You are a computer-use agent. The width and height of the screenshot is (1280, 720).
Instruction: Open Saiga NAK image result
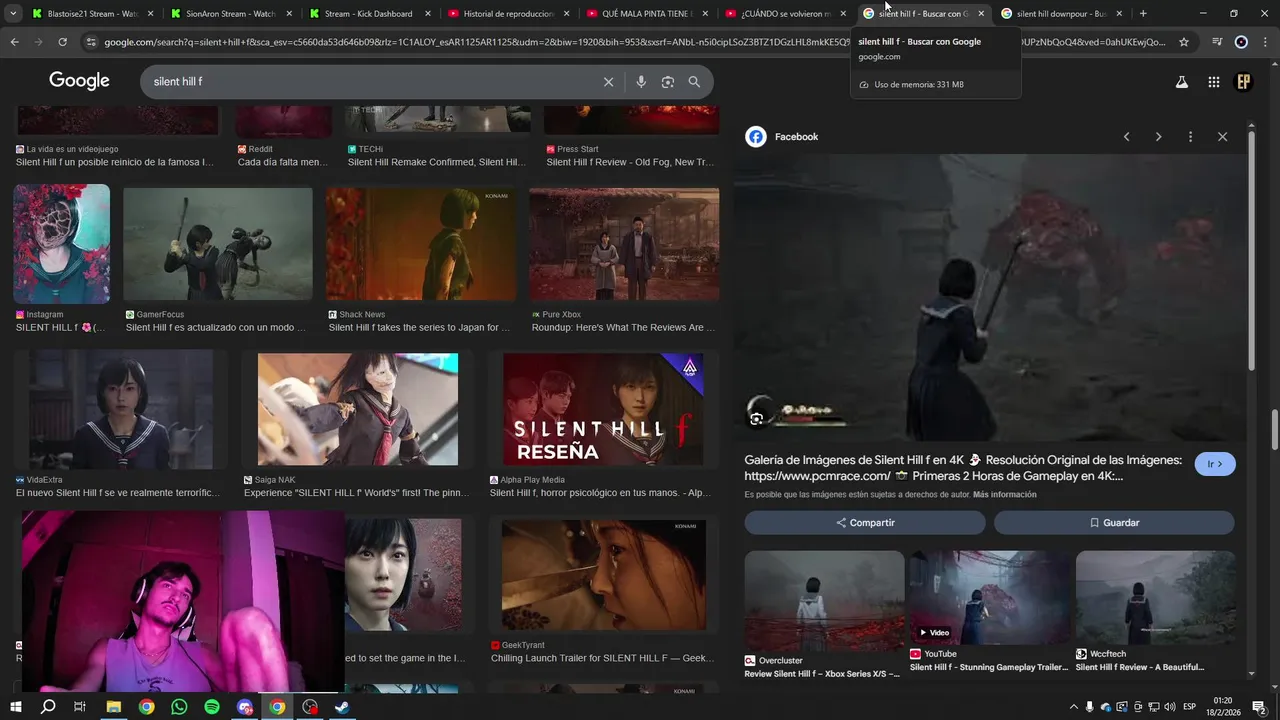click(357, 409)
